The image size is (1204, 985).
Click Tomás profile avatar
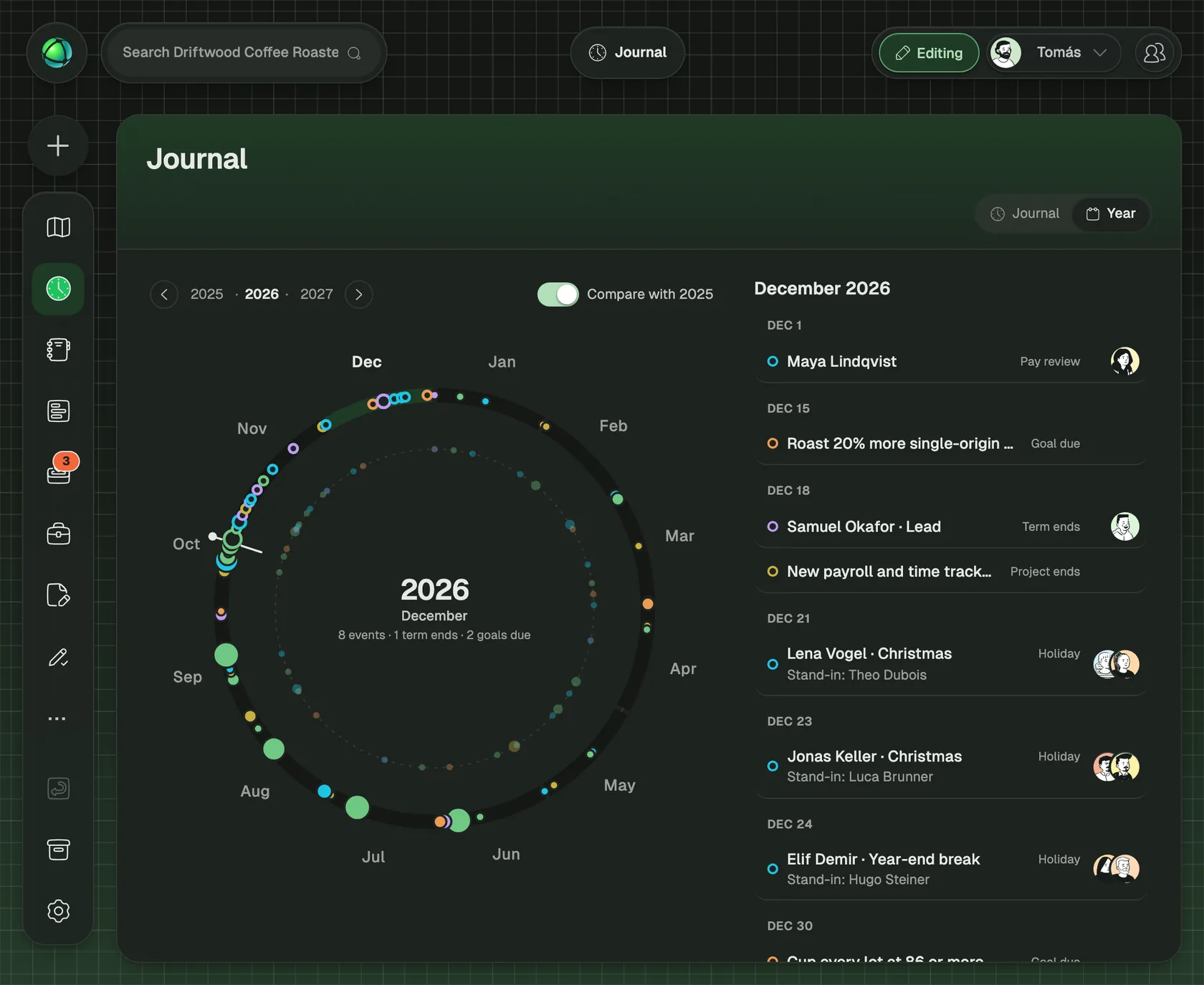1005,53
